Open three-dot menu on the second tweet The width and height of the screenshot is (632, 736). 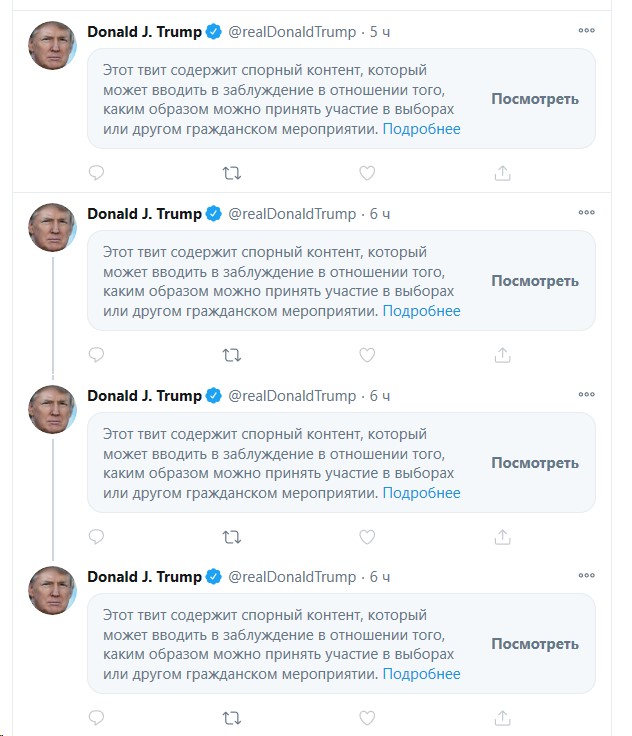point(586,212)
